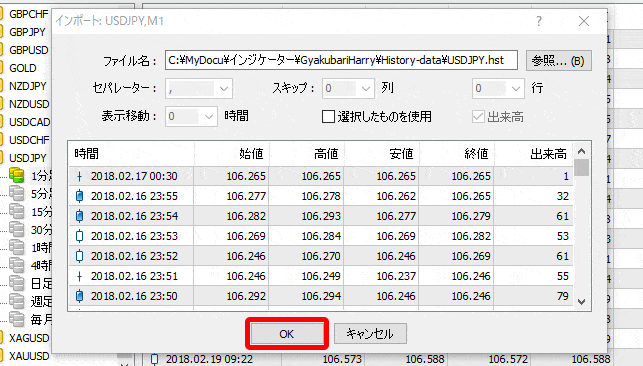Click candle icon of background 2018.02.19 09:22 row
The width and height of the screenshot is (643, 366).
[x=154, y=359]
